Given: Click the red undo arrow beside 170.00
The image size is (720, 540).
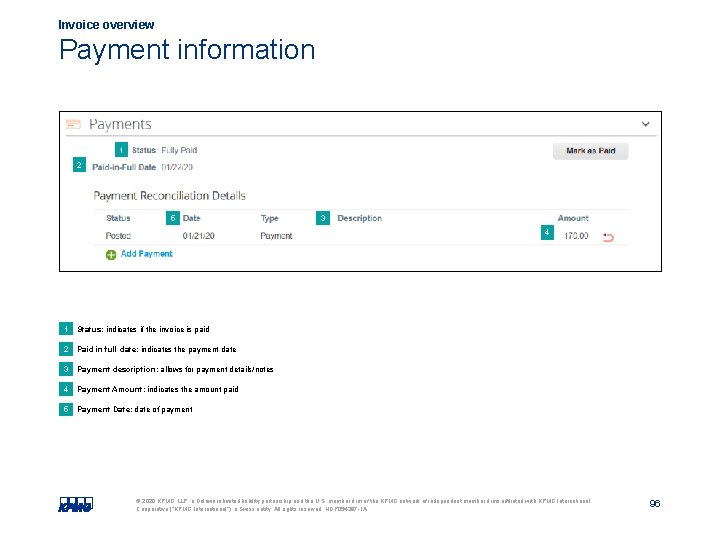Looking at the screenshot, I should click(x=608, y=237).
